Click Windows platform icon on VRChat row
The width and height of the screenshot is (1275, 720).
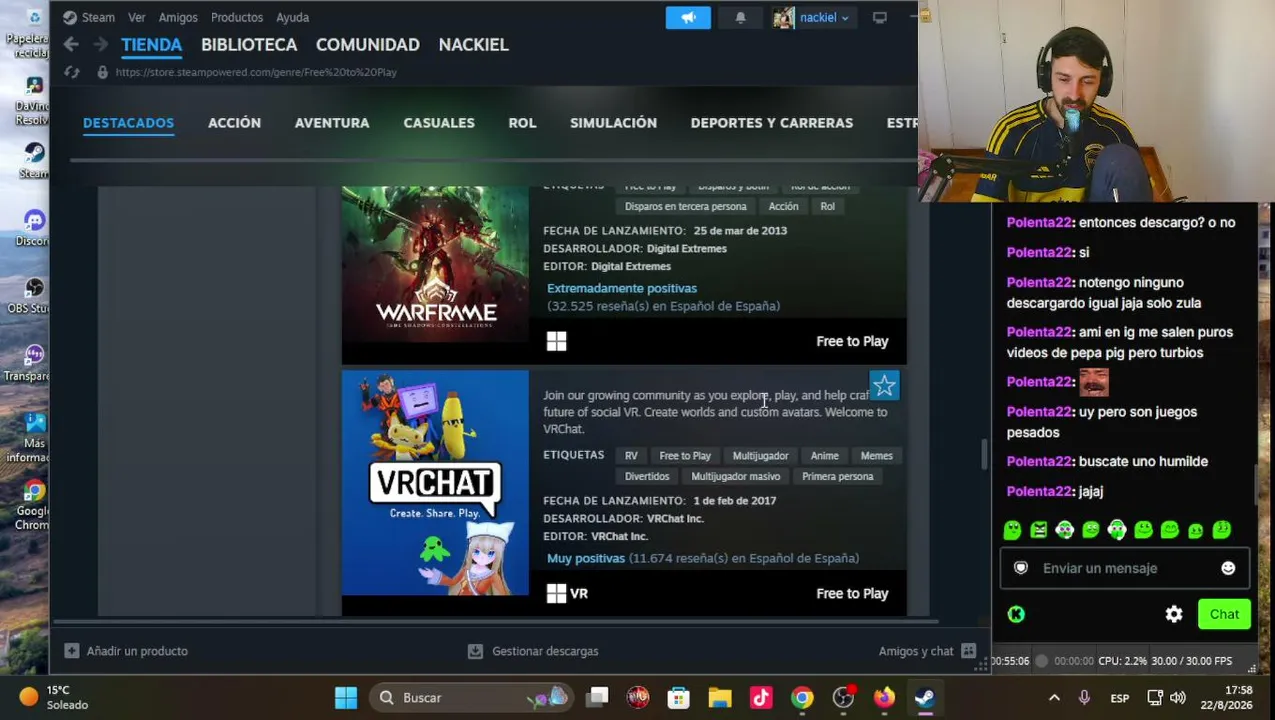click(556, 593)
